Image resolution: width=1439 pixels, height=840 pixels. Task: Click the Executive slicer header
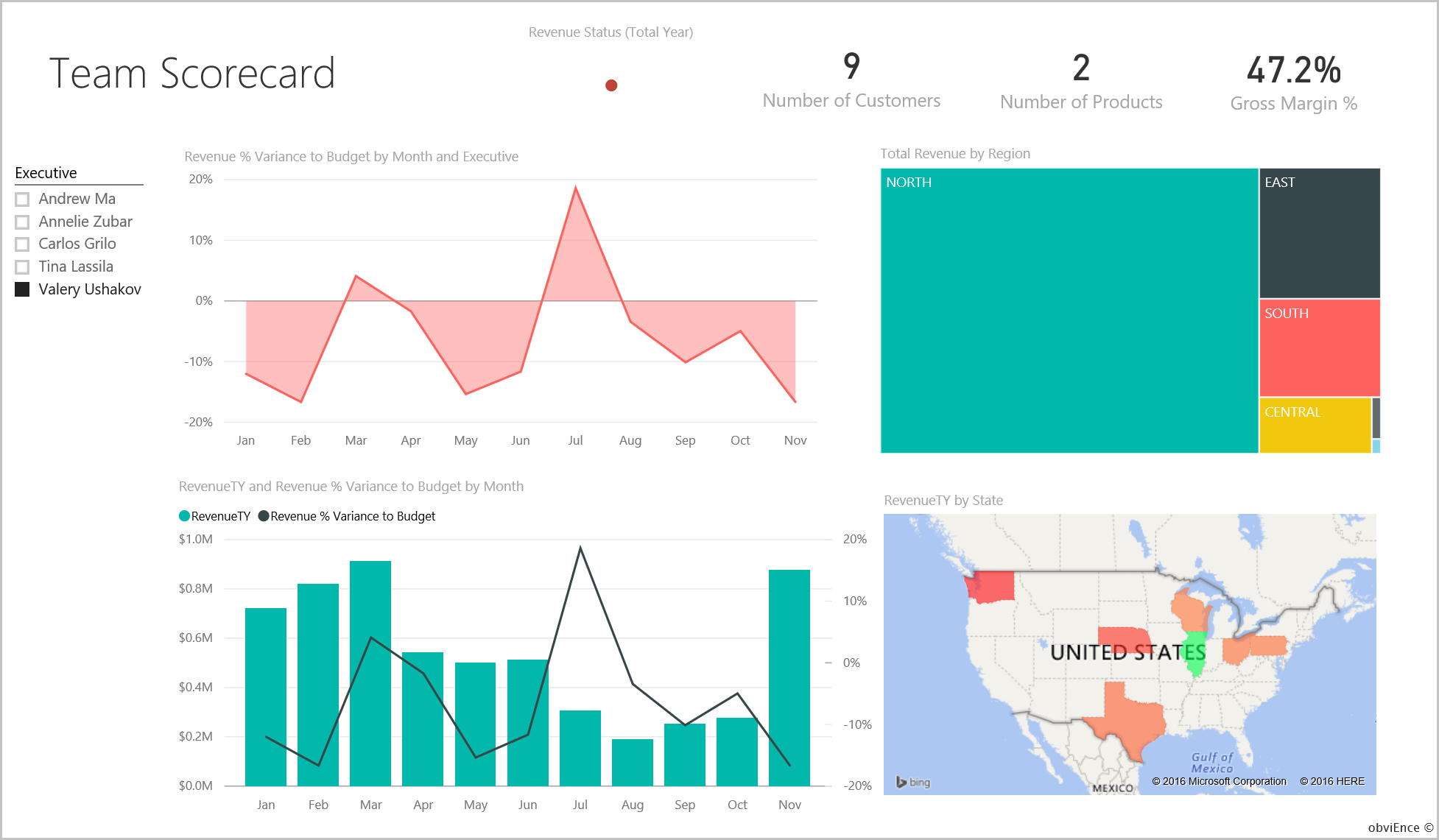[x=46, y=173]
